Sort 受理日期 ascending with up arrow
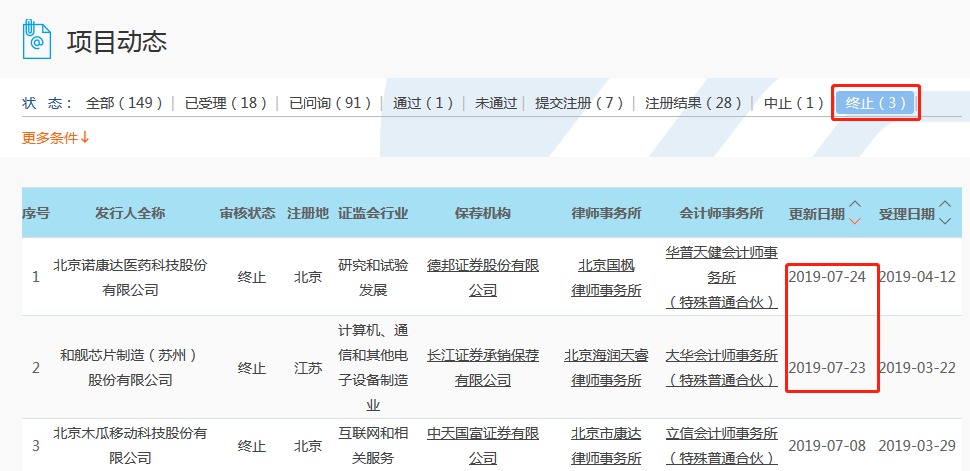 tap(945, 204)
